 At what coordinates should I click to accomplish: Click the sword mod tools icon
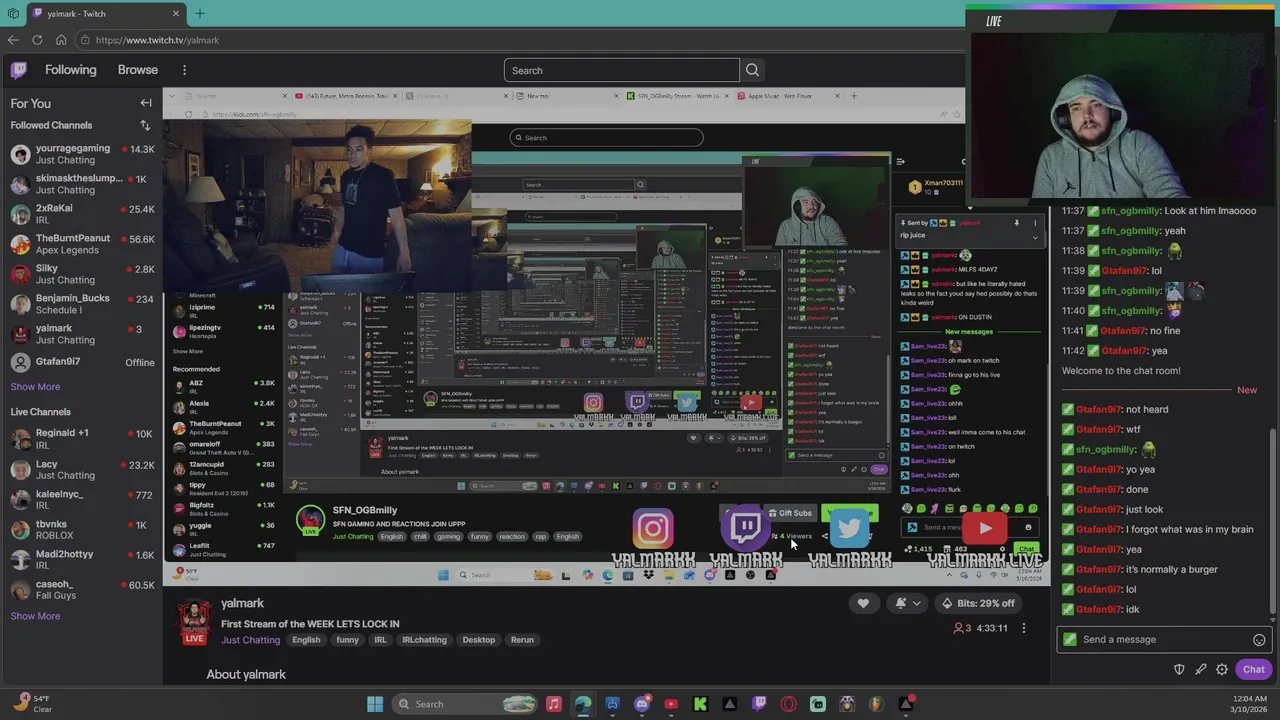(1200, 669)
